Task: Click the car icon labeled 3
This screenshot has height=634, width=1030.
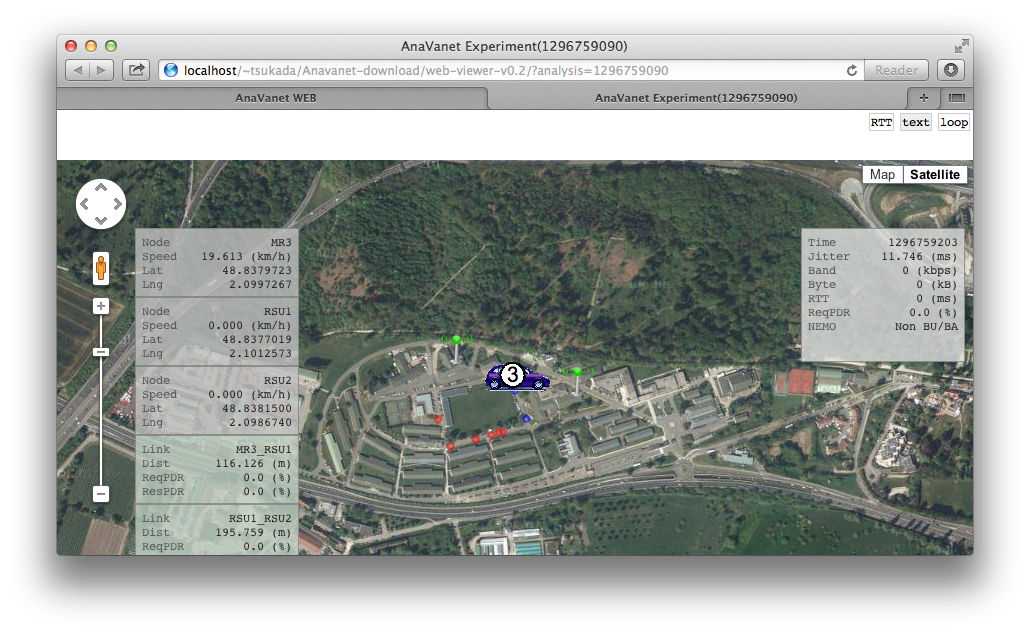Action: (512, 376)
